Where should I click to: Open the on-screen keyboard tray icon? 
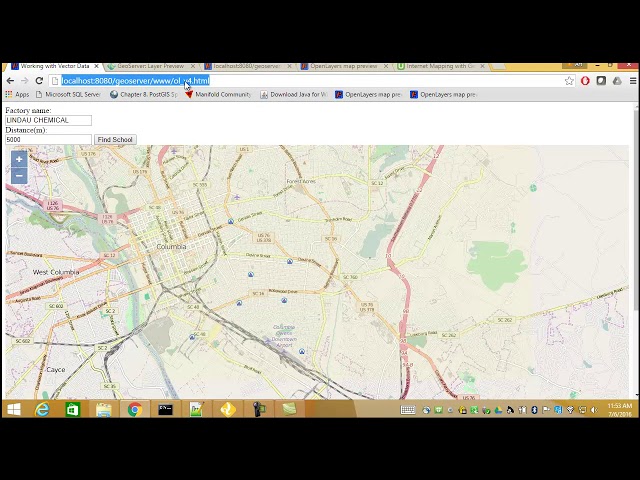pyautogui.click(x=408, y=410)
